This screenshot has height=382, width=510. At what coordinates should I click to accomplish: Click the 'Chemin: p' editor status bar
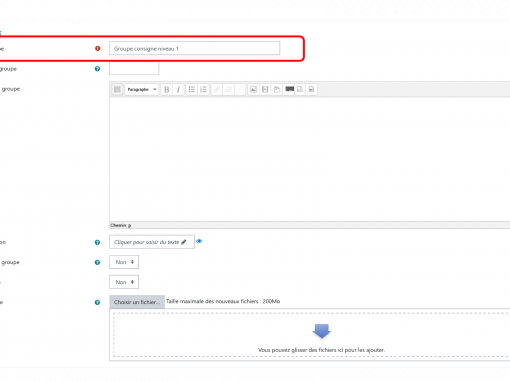click(310, 225)
